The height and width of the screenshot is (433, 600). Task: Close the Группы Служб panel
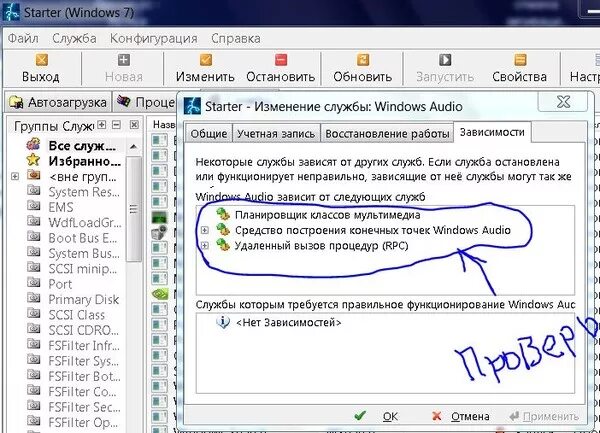(134, 125)
